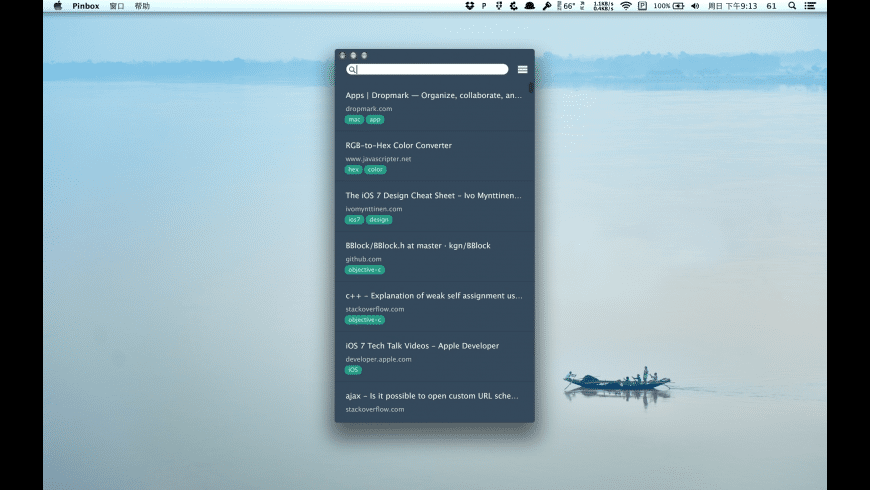Select the design tag
Image resolution: width=870 pixels, height=490 pixels.
(x=379, y=220)
